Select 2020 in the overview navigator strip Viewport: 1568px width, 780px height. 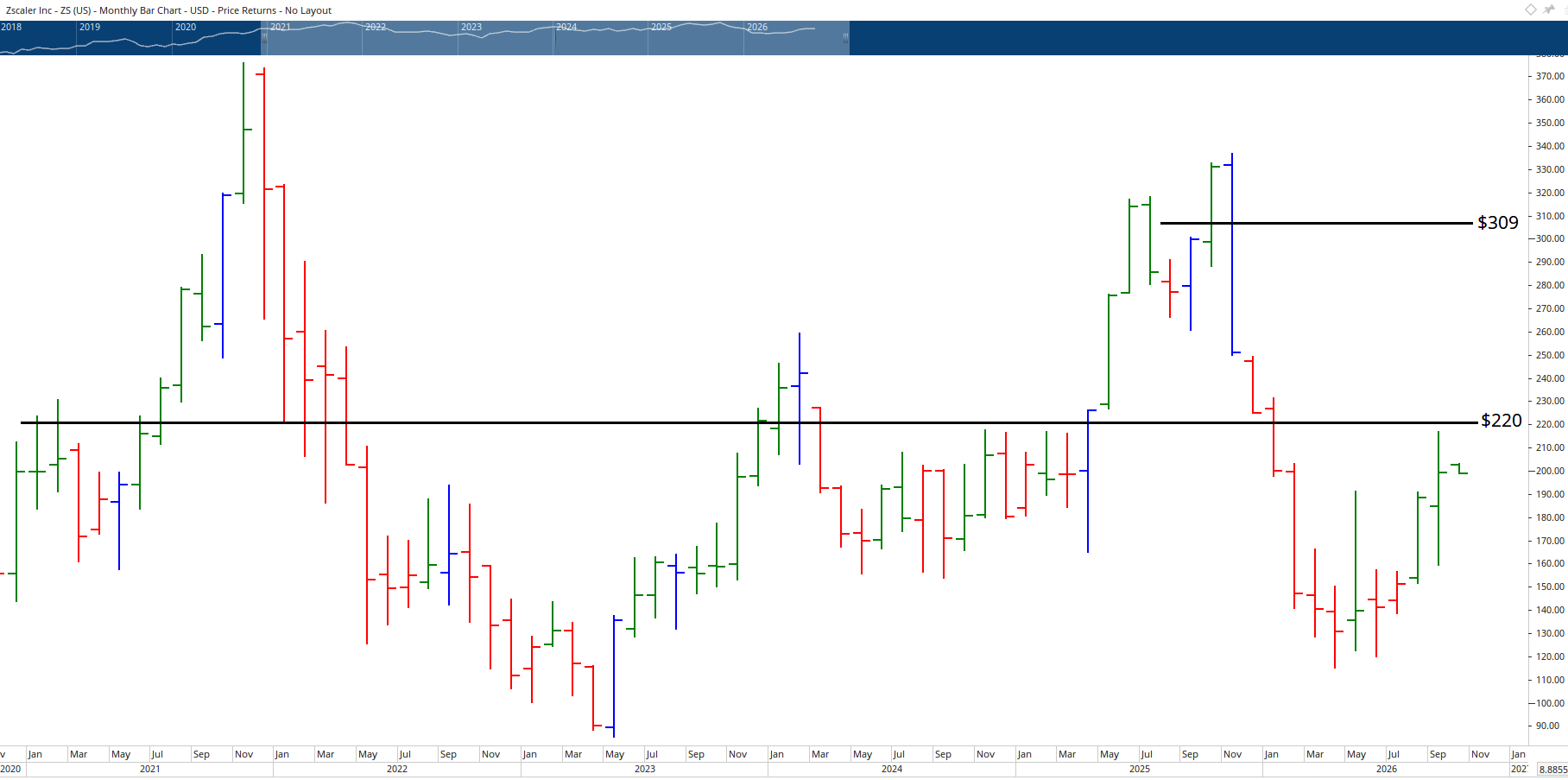(x=186, y=27)
